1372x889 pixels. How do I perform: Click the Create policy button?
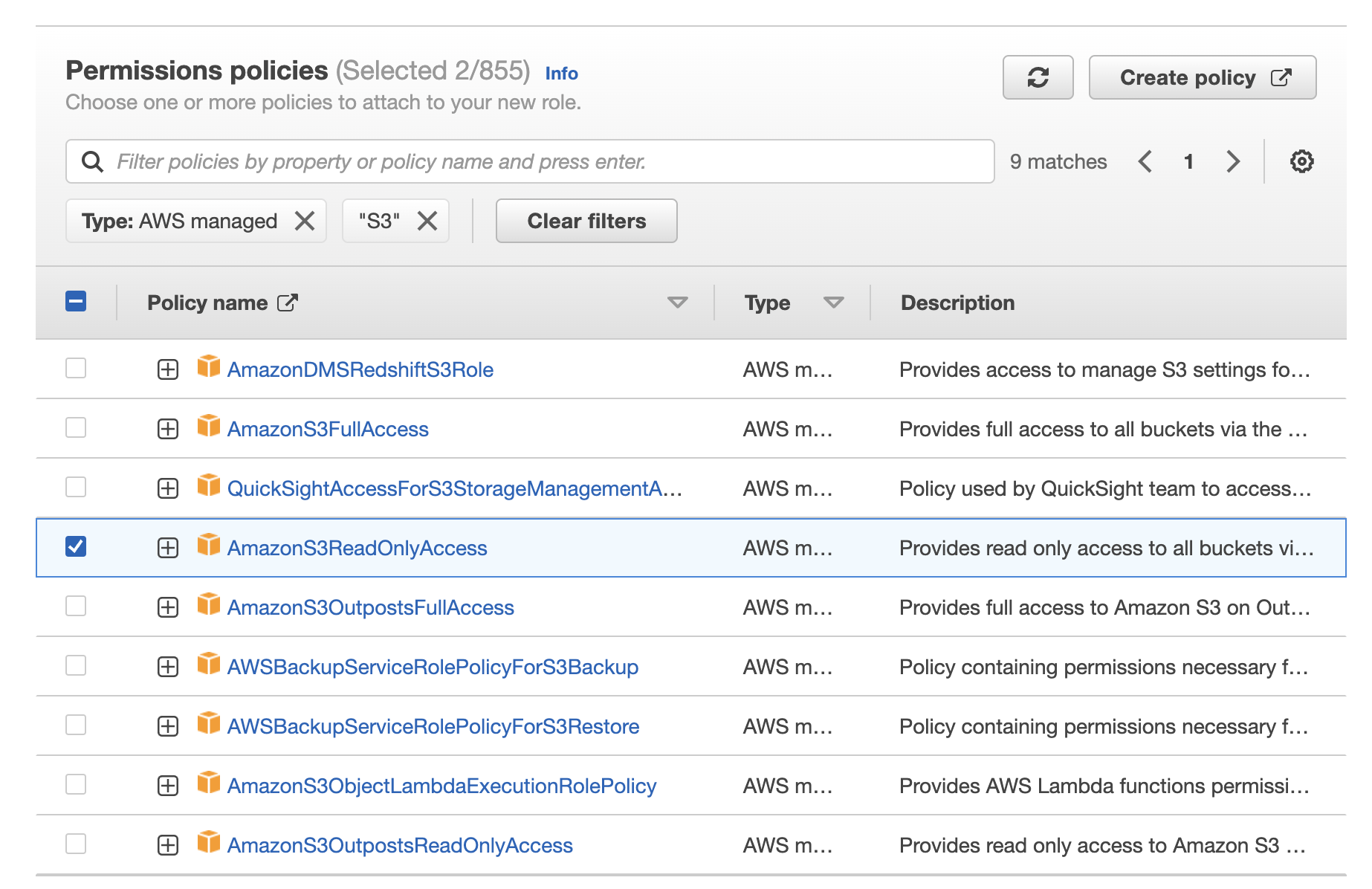[x=1203, y=77]
